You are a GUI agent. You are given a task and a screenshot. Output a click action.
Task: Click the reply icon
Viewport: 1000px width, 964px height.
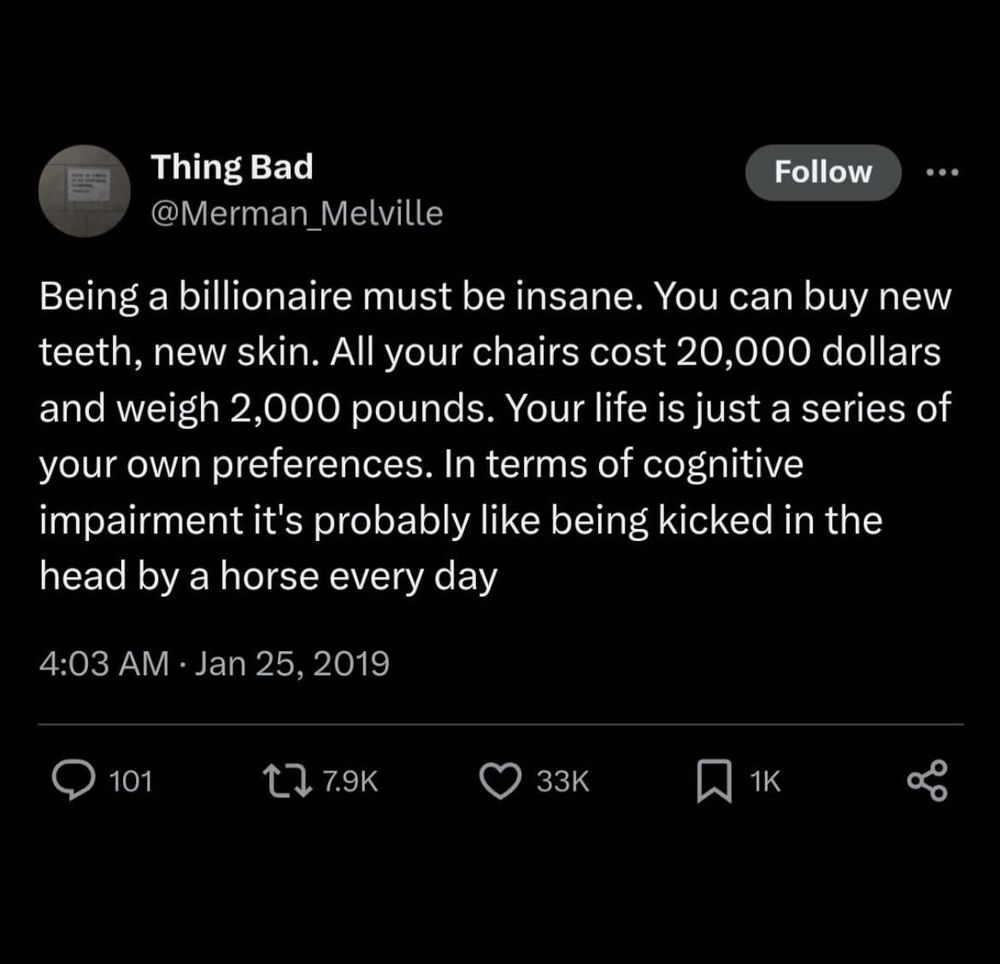click(x=71, y=780)
